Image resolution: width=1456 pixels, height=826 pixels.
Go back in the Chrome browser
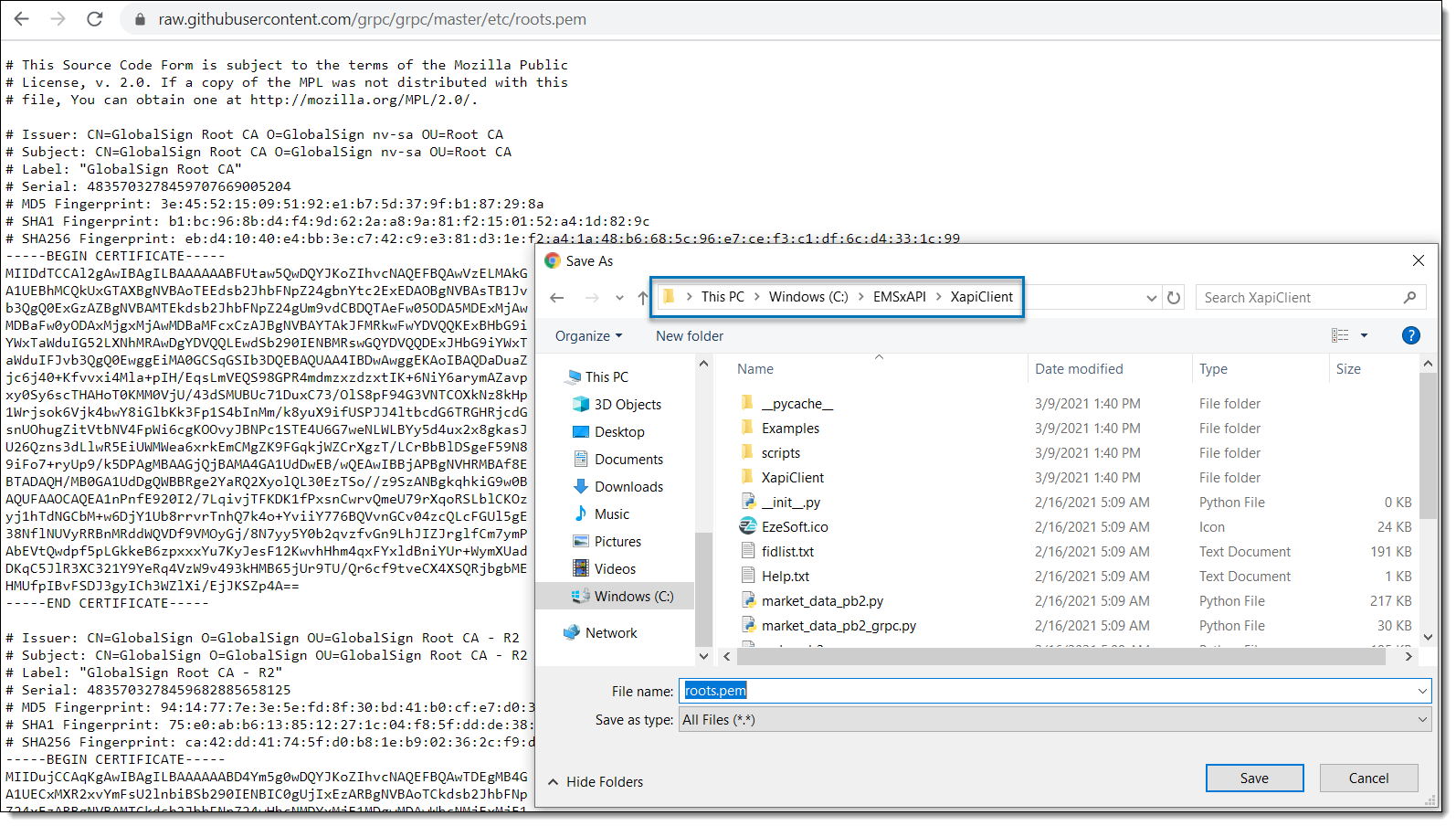pyautogui.click(x=22, y=18)
